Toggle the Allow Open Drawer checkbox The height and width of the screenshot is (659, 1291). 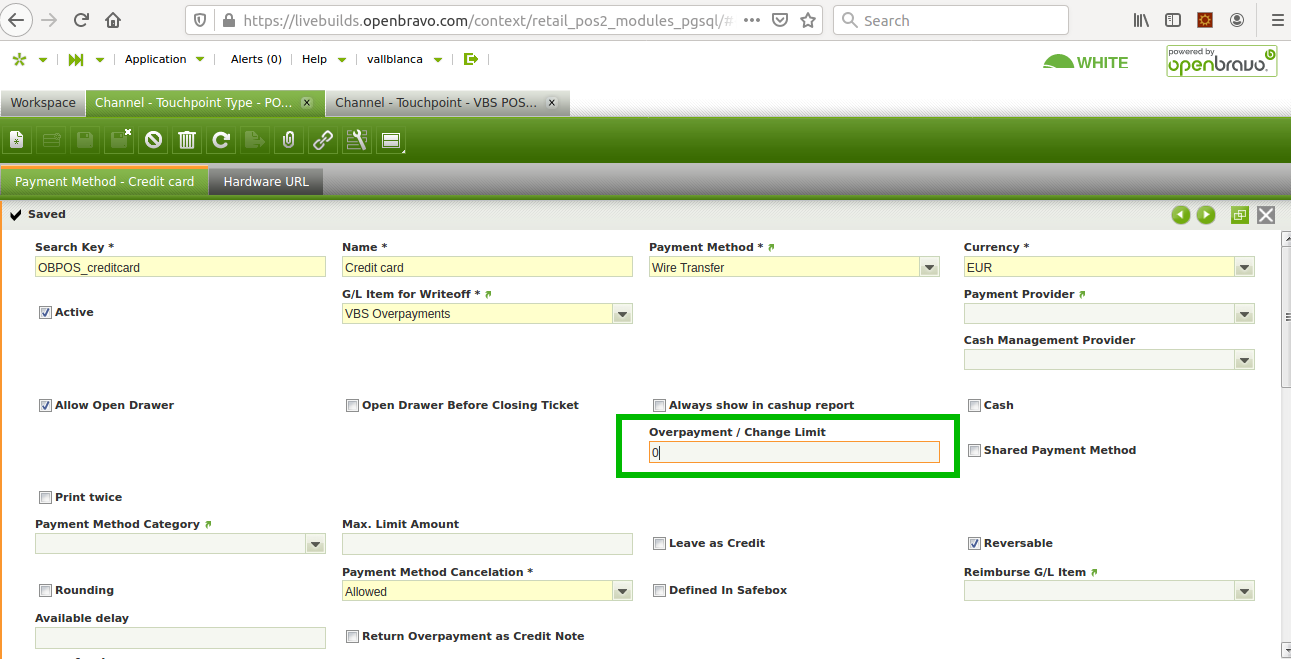45,406
